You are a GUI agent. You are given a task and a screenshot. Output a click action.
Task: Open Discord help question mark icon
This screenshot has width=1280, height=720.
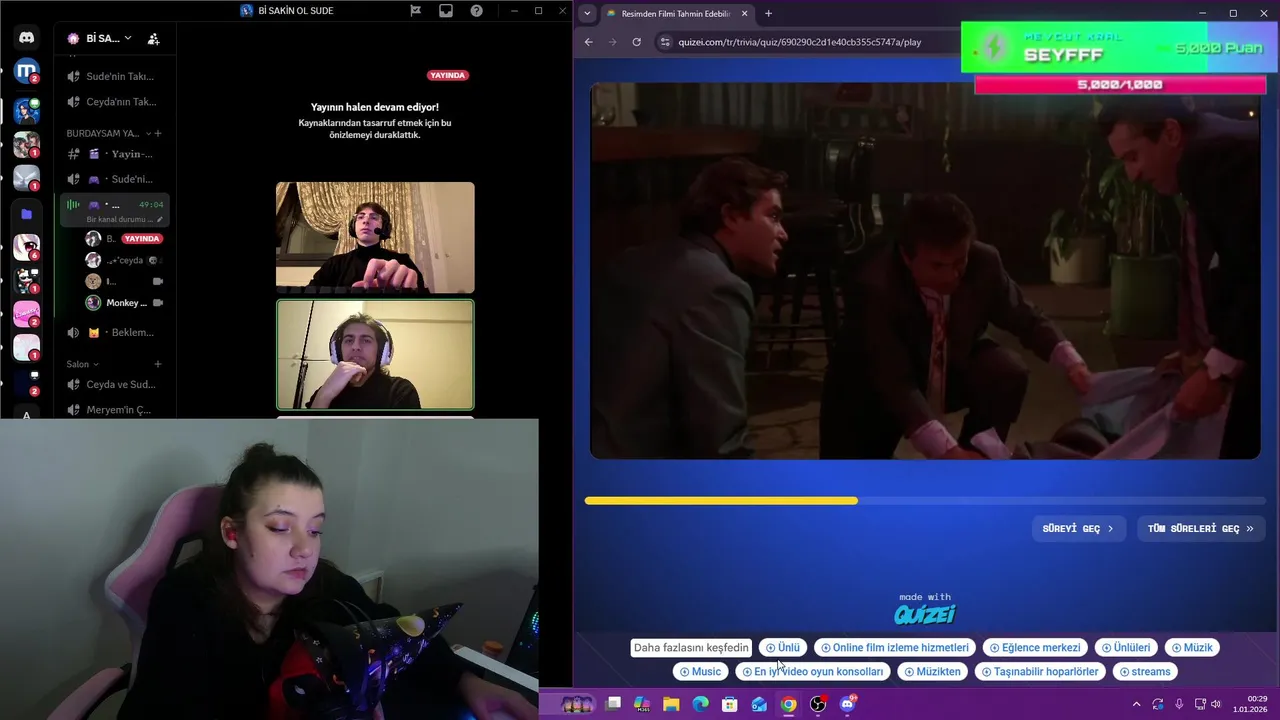pyautogui.click(x=477, y=11)
